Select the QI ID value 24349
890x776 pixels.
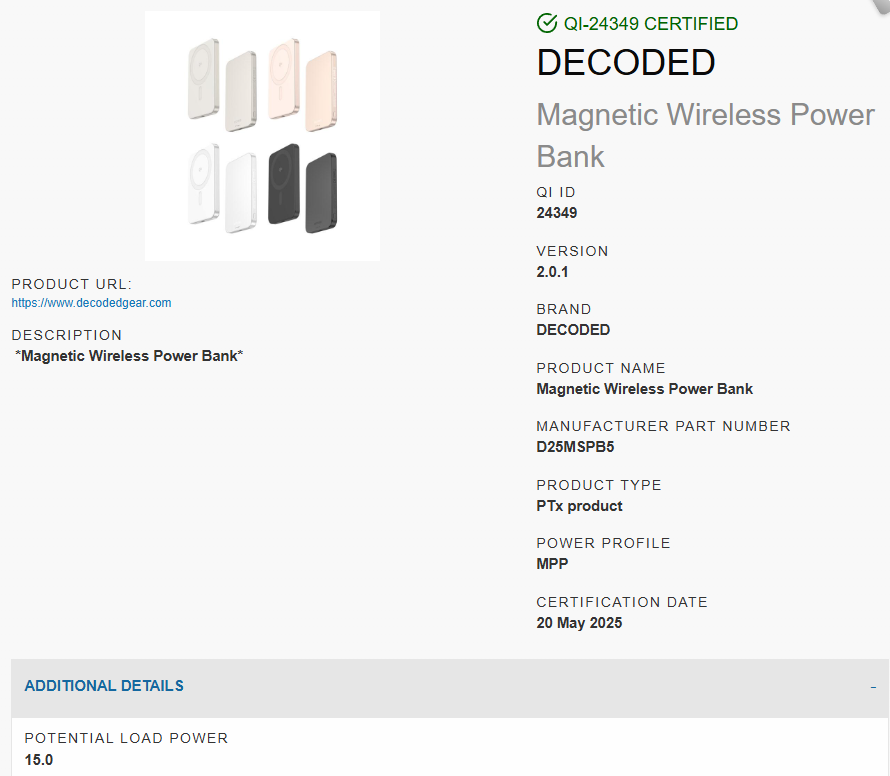pyautogui.click(x=556, y=213)
